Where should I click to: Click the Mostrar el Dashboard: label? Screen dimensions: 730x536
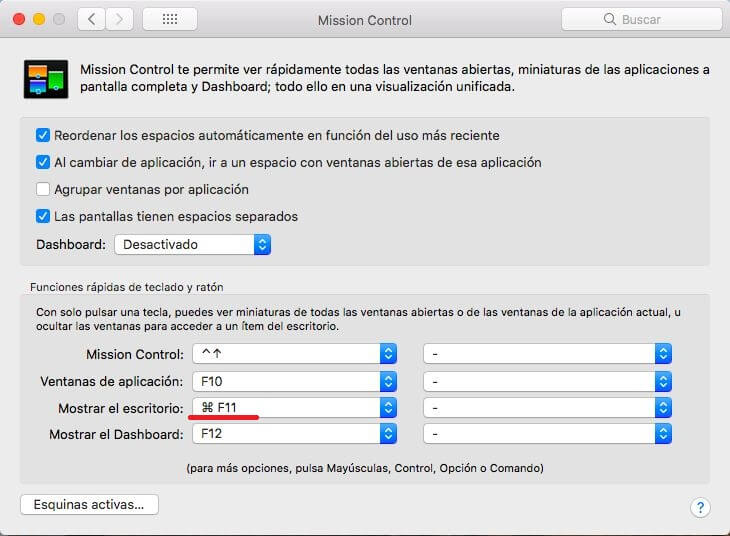116,434
